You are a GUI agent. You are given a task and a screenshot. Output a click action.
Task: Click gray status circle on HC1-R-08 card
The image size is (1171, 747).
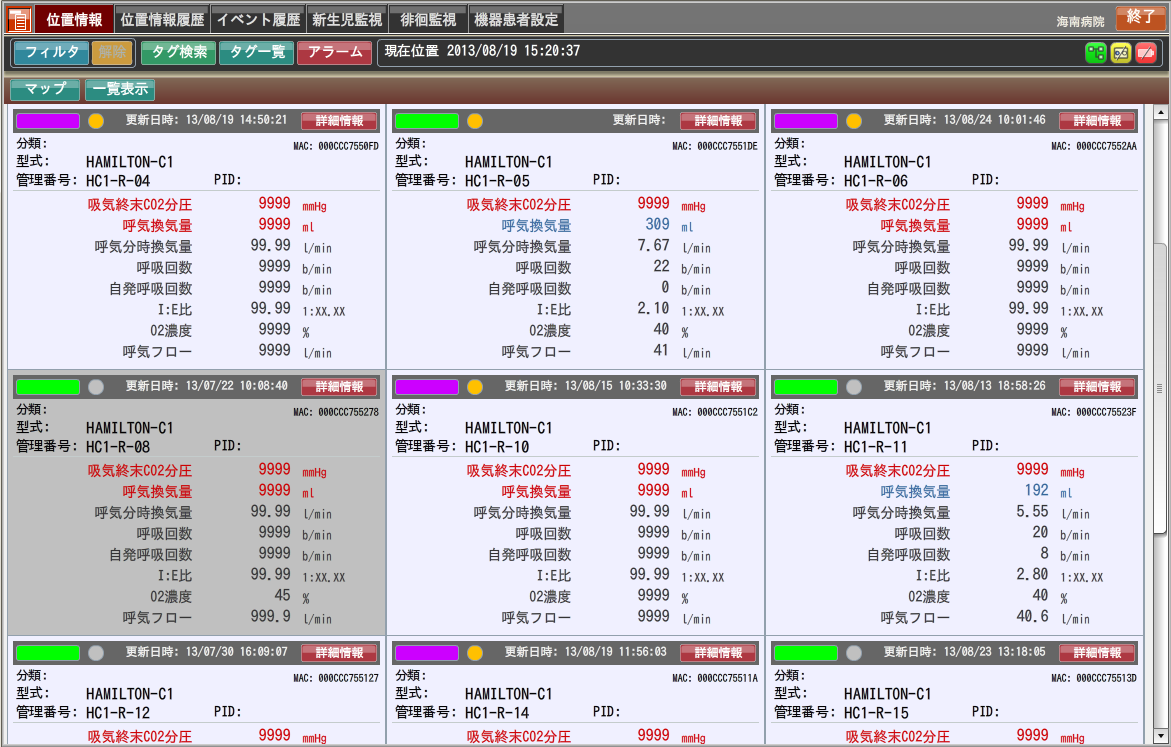click(96, 387)
